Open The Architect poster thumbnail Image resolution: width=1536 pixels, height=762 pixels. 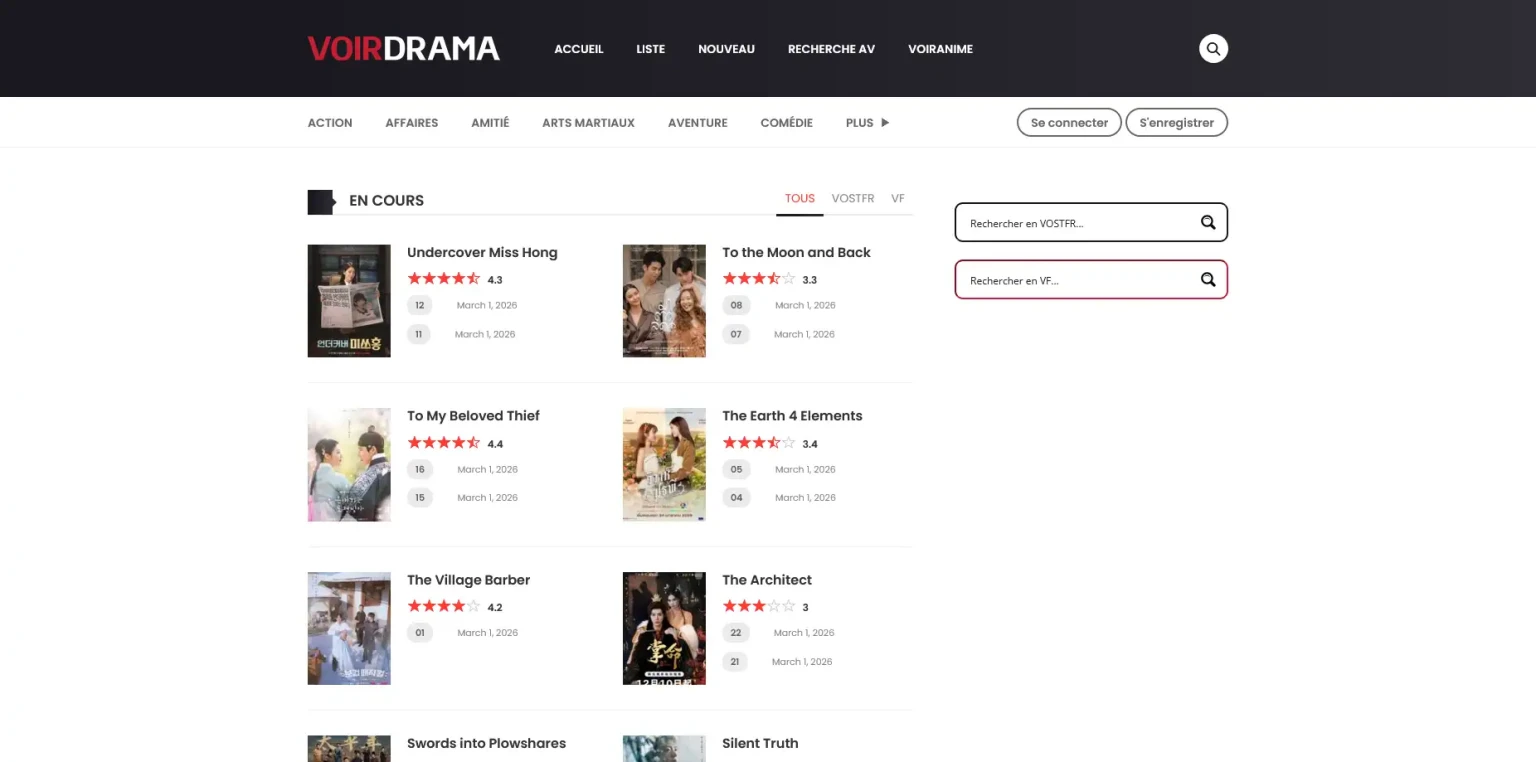pos(664,628)
